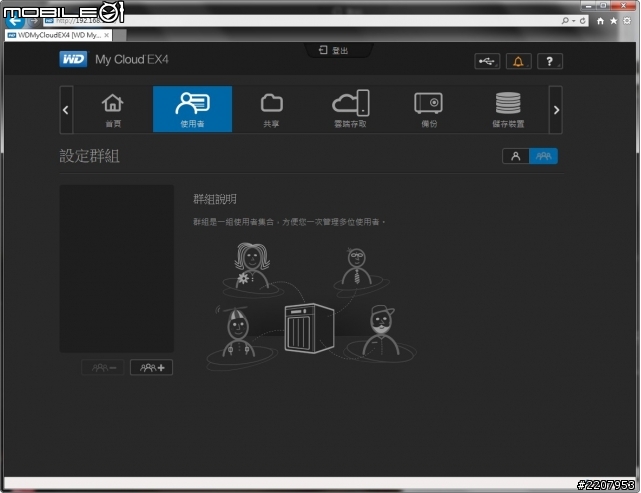
Task: Open the browser home icon
Action: click(600, 21)
